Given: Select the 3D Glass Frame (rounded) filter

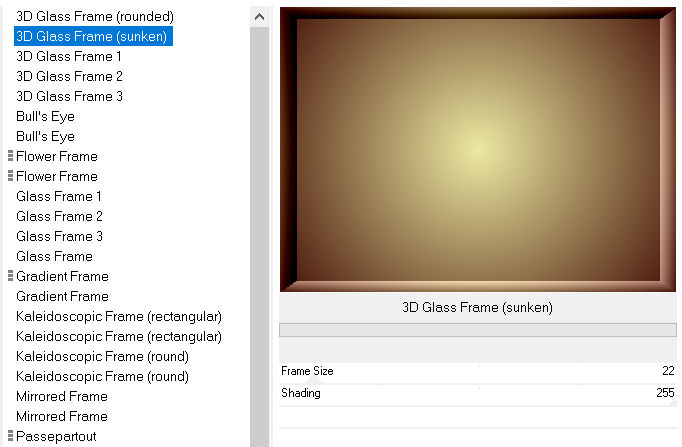Looking at the screenshot, I should point(94,17).
